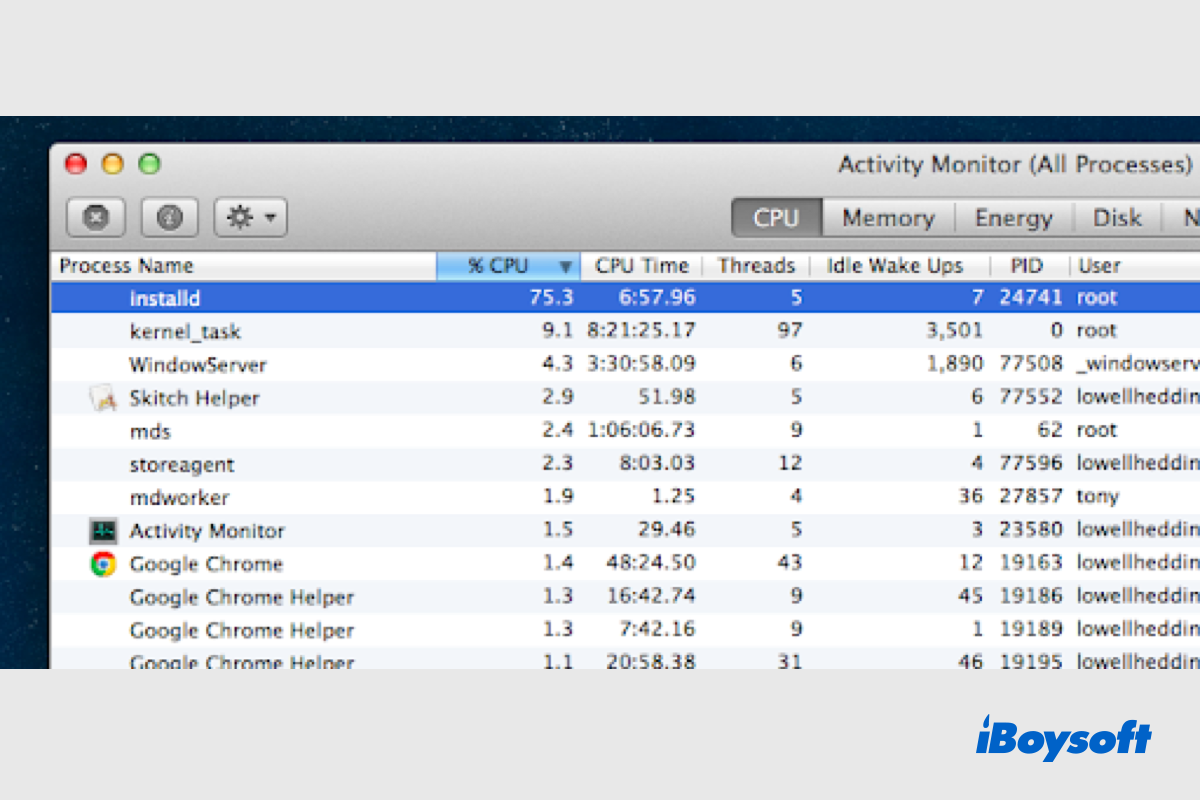This screenshot has height=800, width=1200.
Task: Click the PID column header
Action: 1026,266
